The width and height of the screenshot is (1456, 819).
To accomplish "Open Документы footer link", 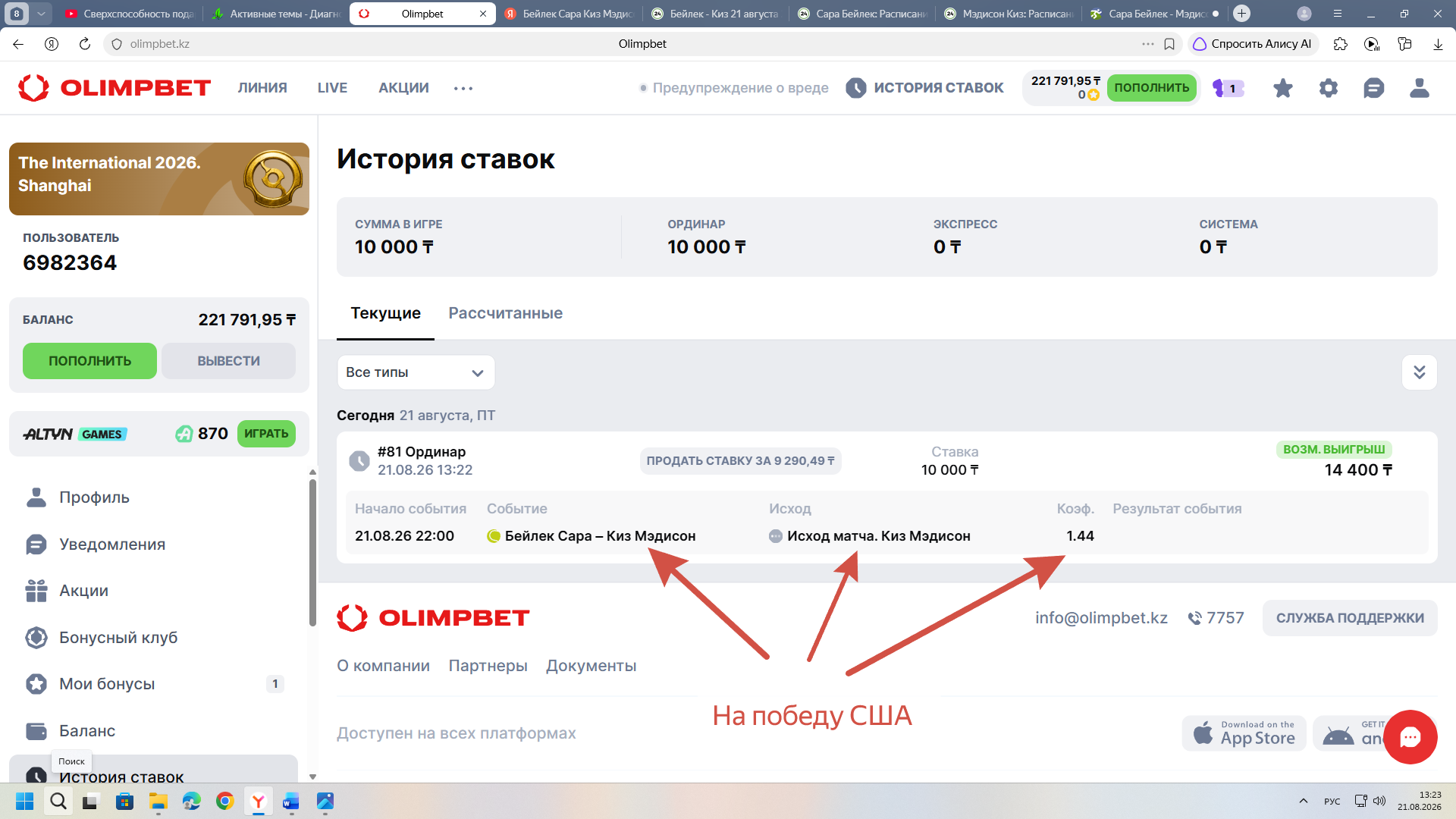I will 591,666.
